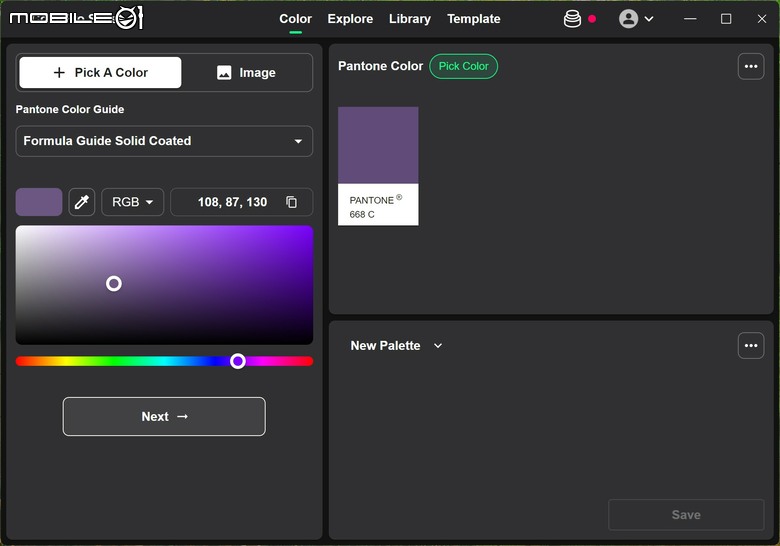Switch to the Explore tab
780x546 pixels.
(x=350, y=19)
